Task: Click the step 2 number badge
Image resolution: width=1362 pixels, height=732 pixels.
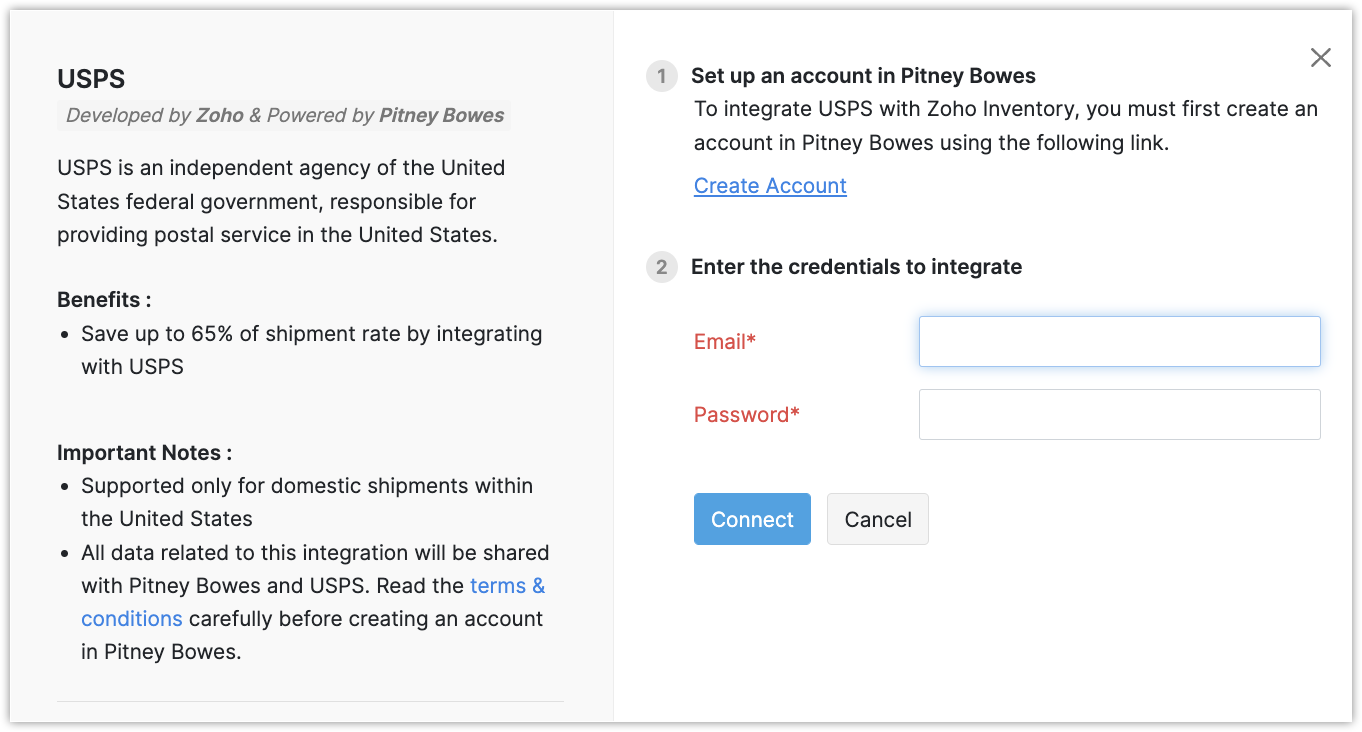Action: [x=662, y=267]
